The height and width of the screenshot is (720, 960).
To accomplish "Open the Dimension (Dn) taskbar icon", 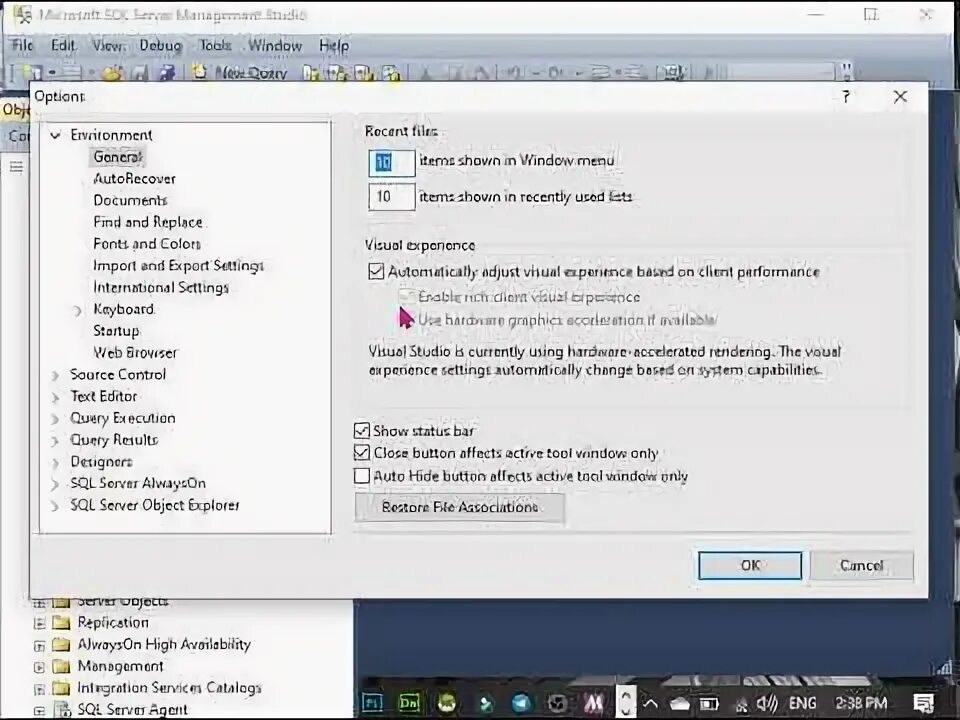I will click(x=409, y=703).
